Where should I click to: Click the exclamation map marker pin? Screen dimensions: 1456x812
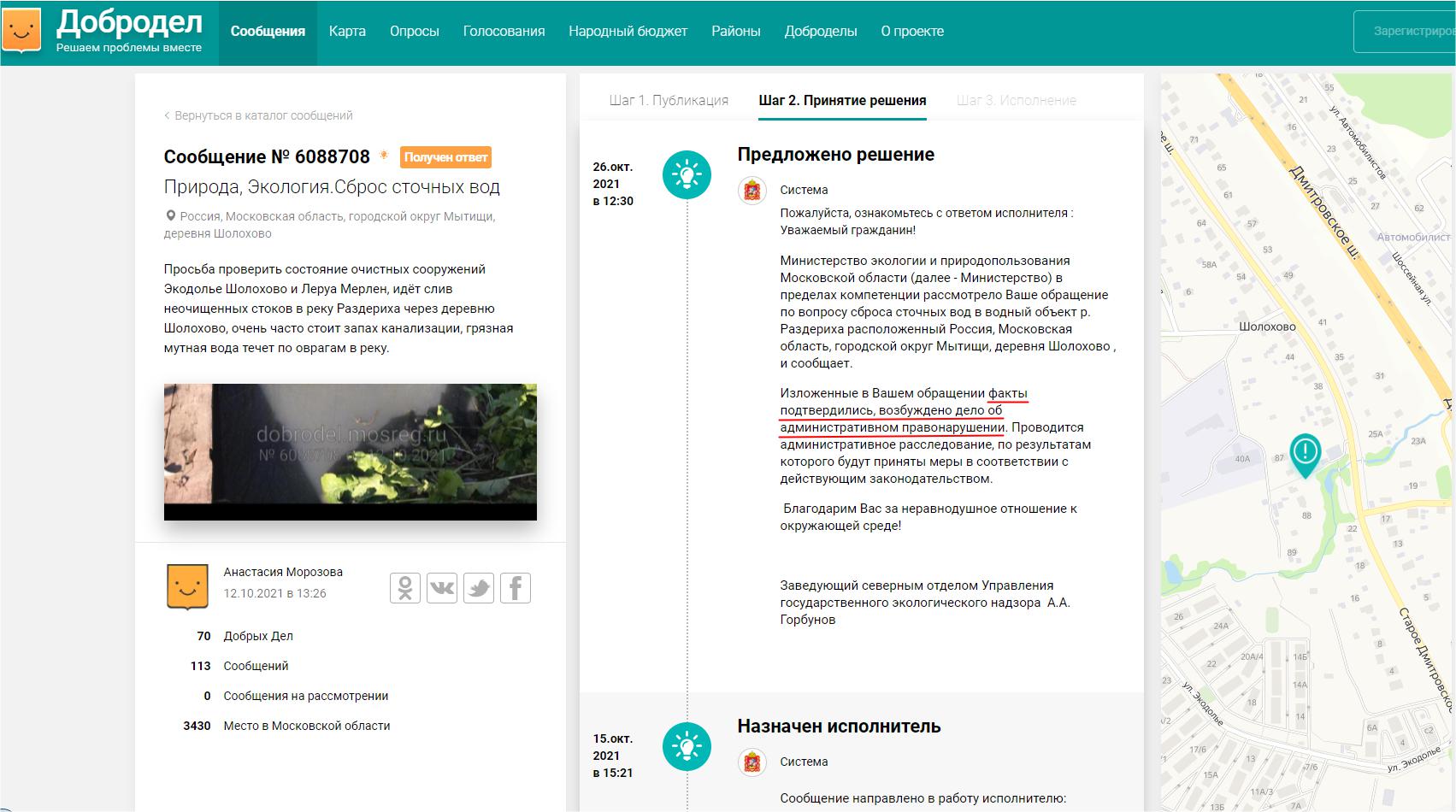pos(1306,455)
